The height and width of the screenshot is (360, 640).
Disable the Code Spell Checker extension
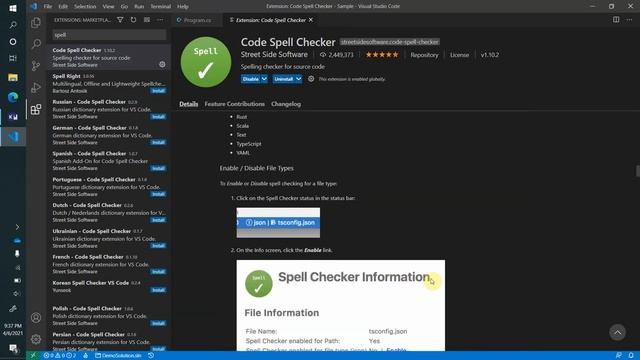pyautogui.click(x=250, y=79)
